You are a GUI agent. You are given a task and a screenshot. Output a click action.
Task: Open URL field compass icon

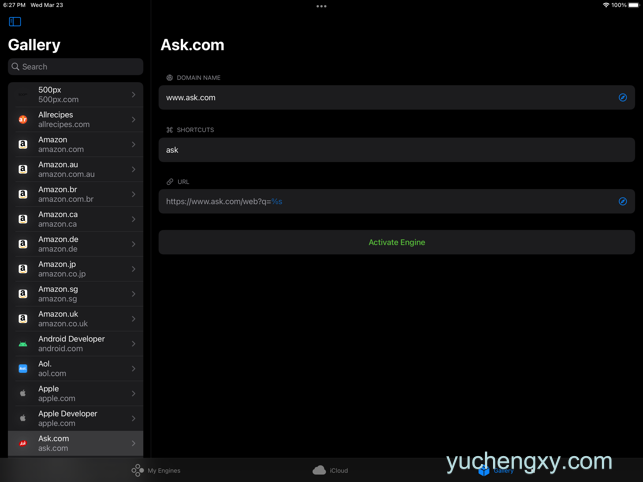622,201
